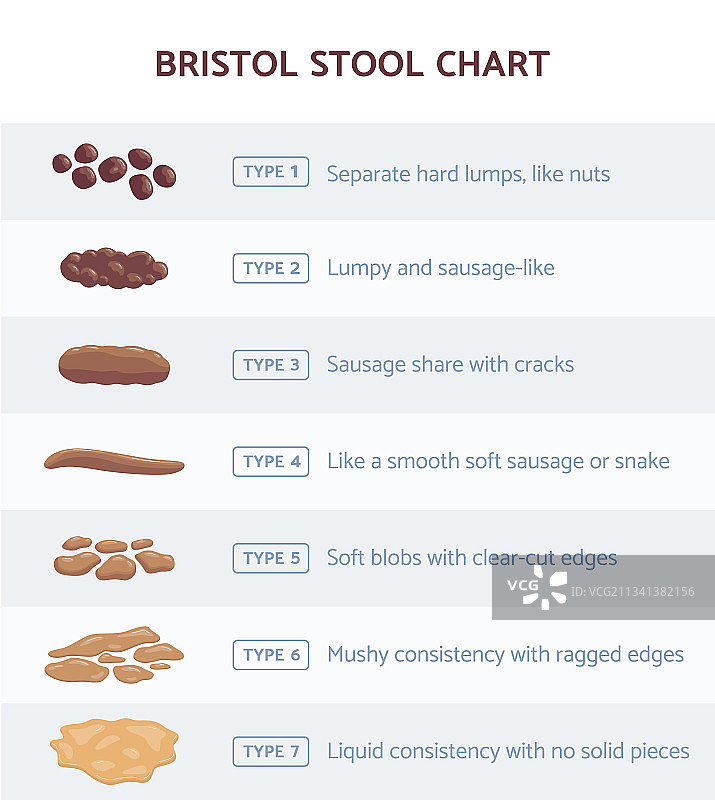Click the TYPE 7 label badge
The height and width of the screenshot is (800, 715).
tap(271, 751)
